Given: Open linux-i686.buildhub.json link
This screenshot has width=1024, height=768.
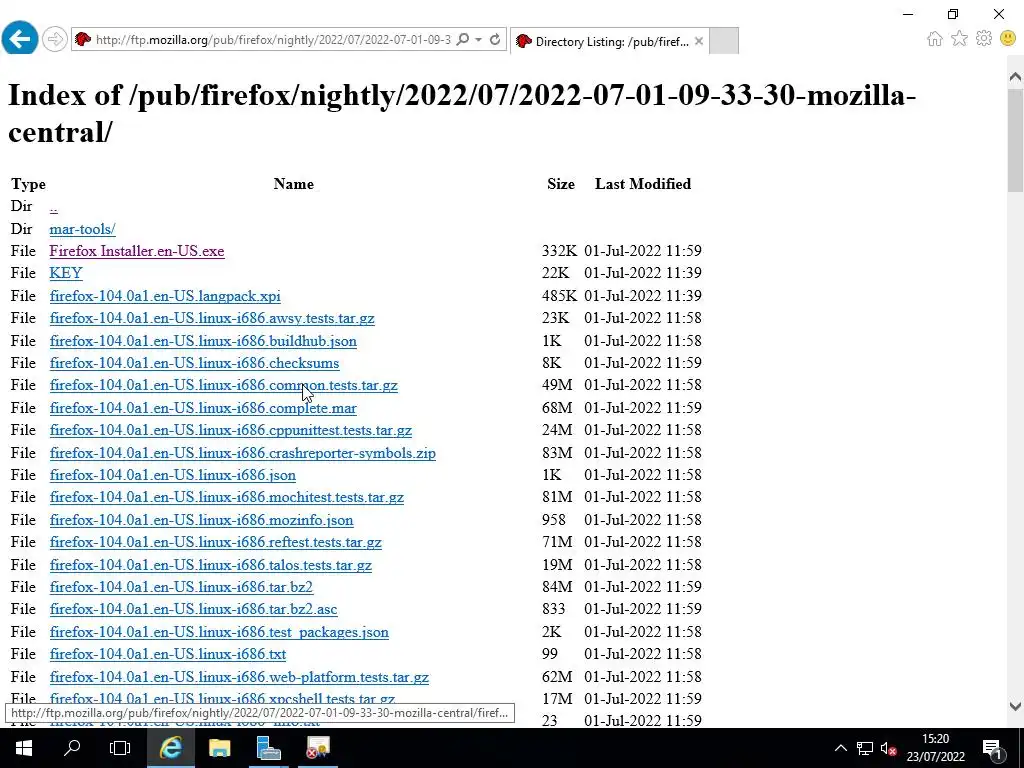Looking at the screenshot, I should 203,341.
